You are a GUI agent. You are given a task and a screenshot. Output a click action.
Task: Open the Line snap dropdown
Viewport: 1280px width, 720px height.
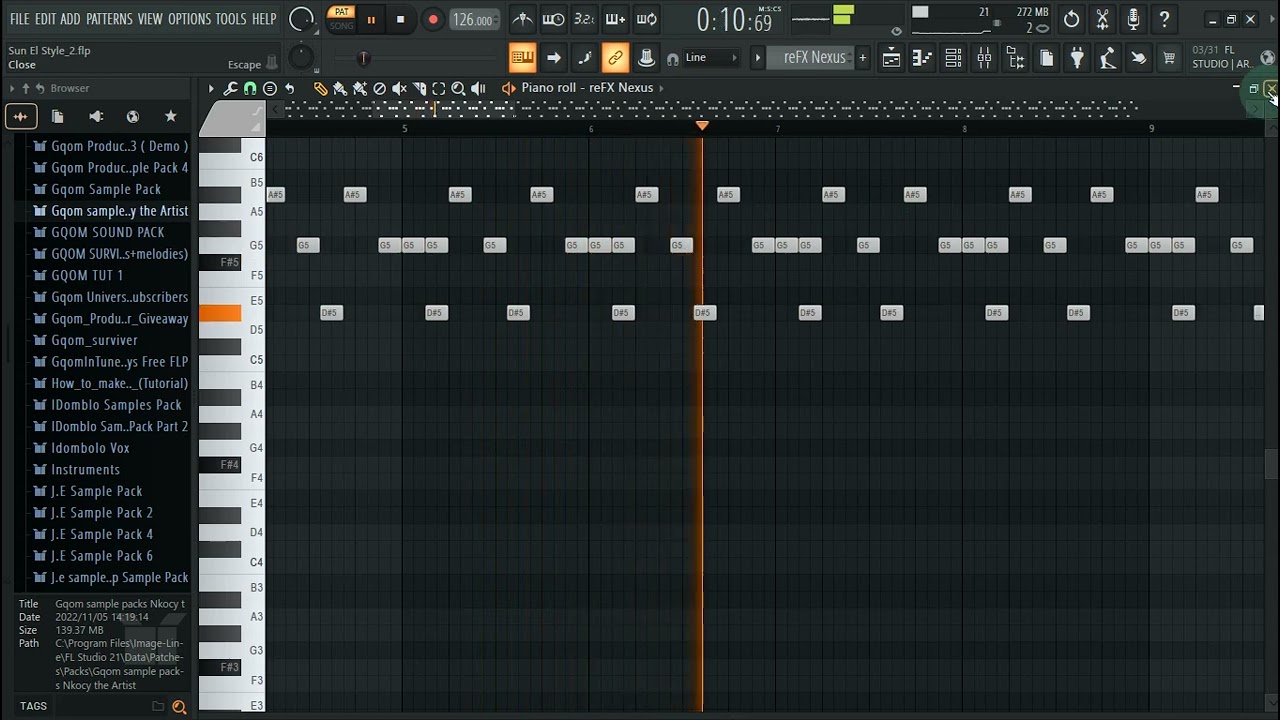[x=711, y=58]
